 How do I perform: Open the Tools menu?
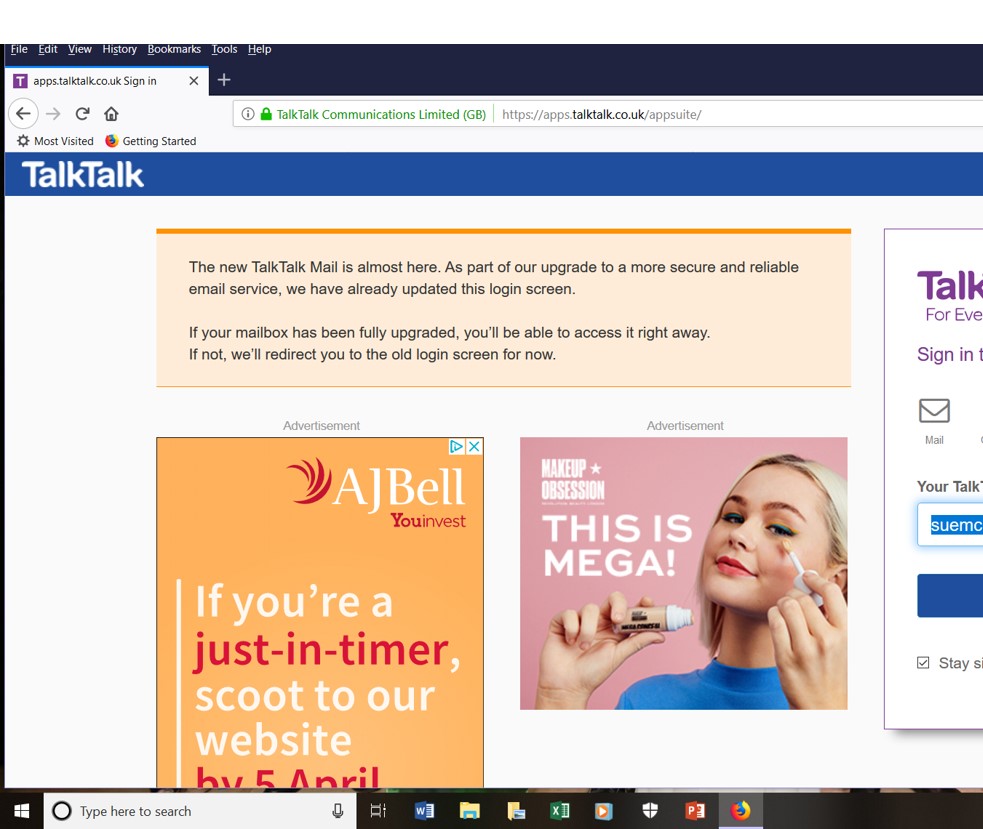[x=224, y=49]
